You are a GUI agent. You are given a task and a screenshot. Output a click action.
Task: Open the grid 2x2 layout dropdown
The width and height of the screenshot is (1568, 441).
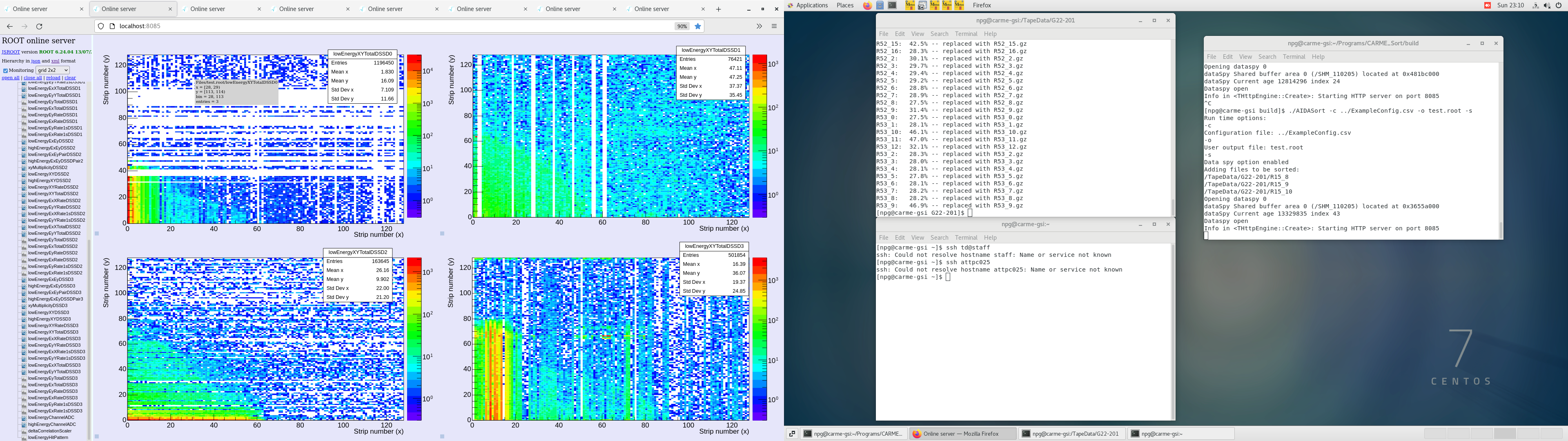[52, 70]
